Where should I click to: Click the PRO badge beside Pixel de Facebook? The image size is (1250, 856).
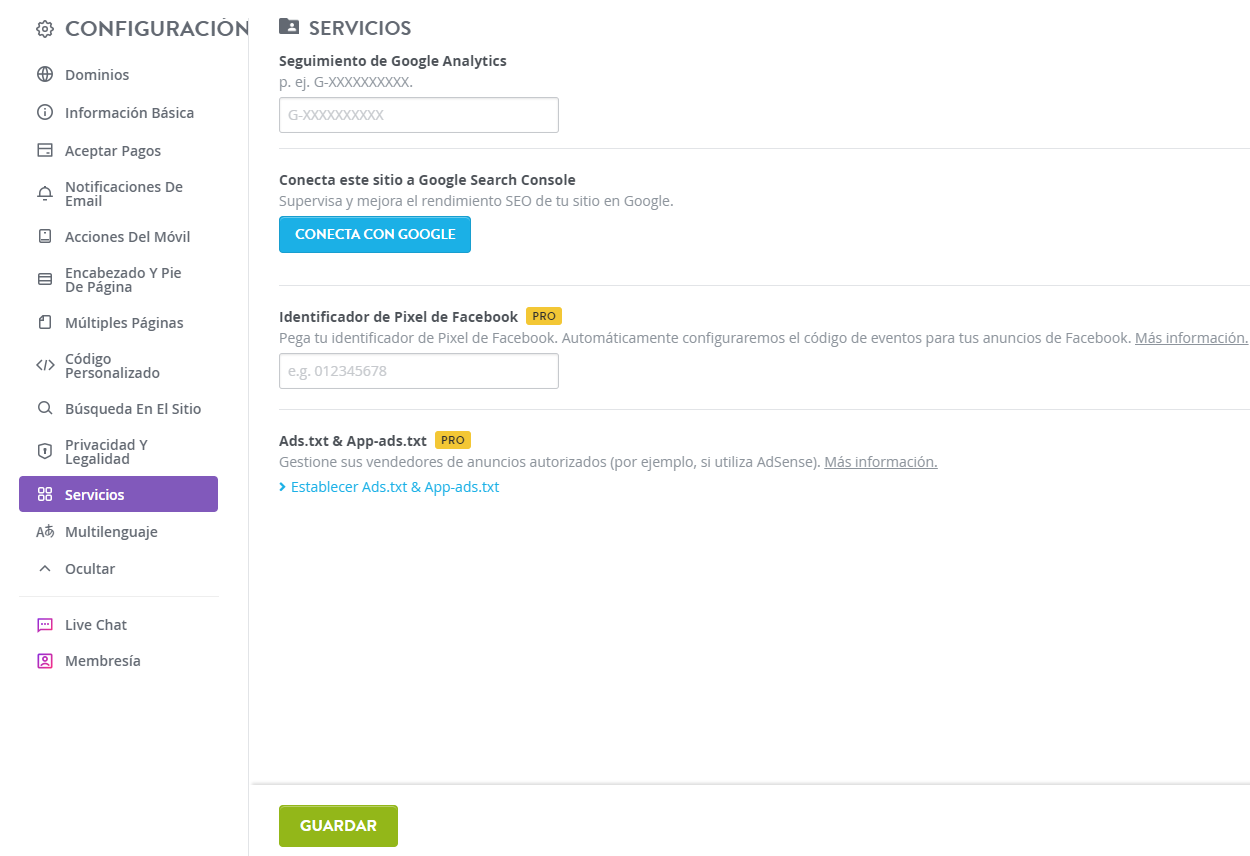point(544,316)
